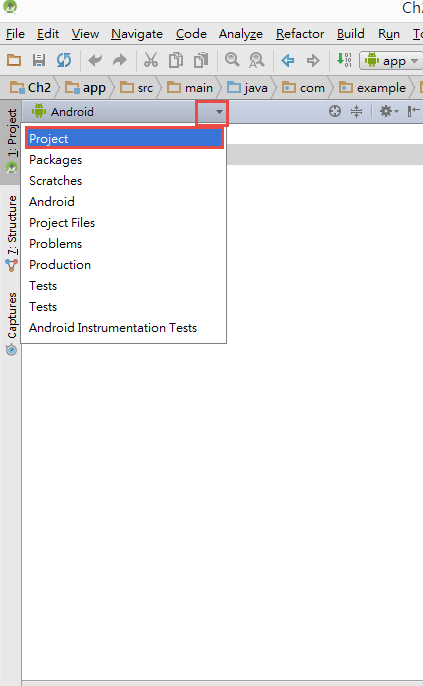Viewport: 423px width, 686px height.
Task: Select Problems view option
Action: (x=124, y=244)
